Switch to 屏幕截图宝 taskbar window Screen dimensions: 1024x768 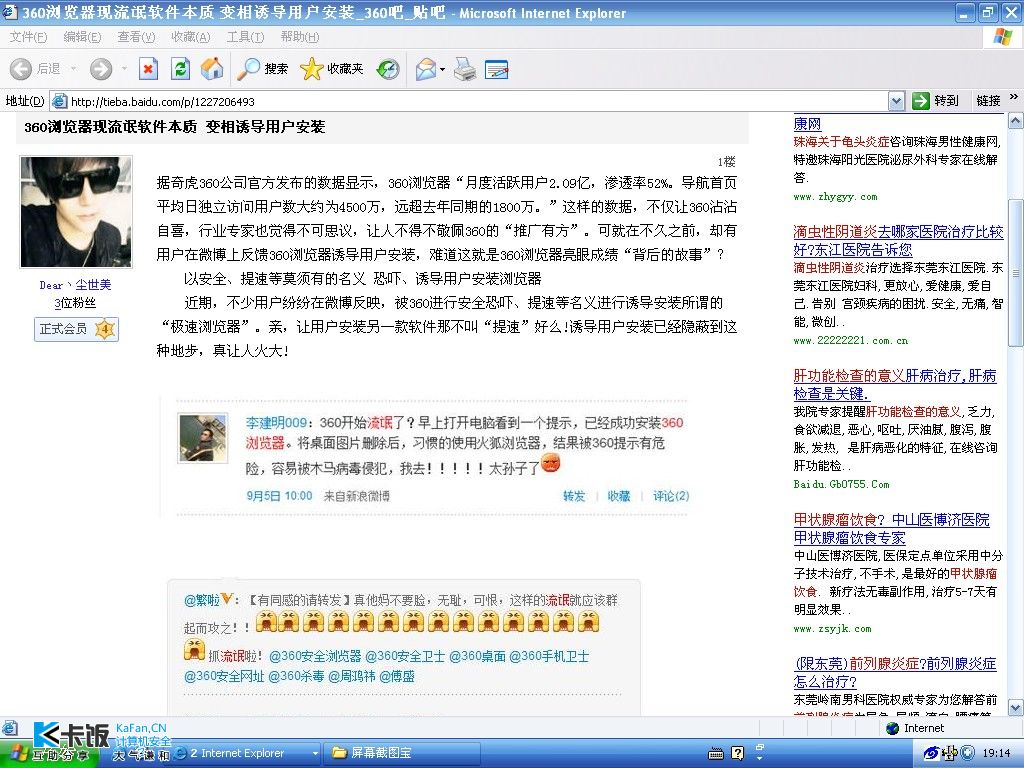(402, 753)
